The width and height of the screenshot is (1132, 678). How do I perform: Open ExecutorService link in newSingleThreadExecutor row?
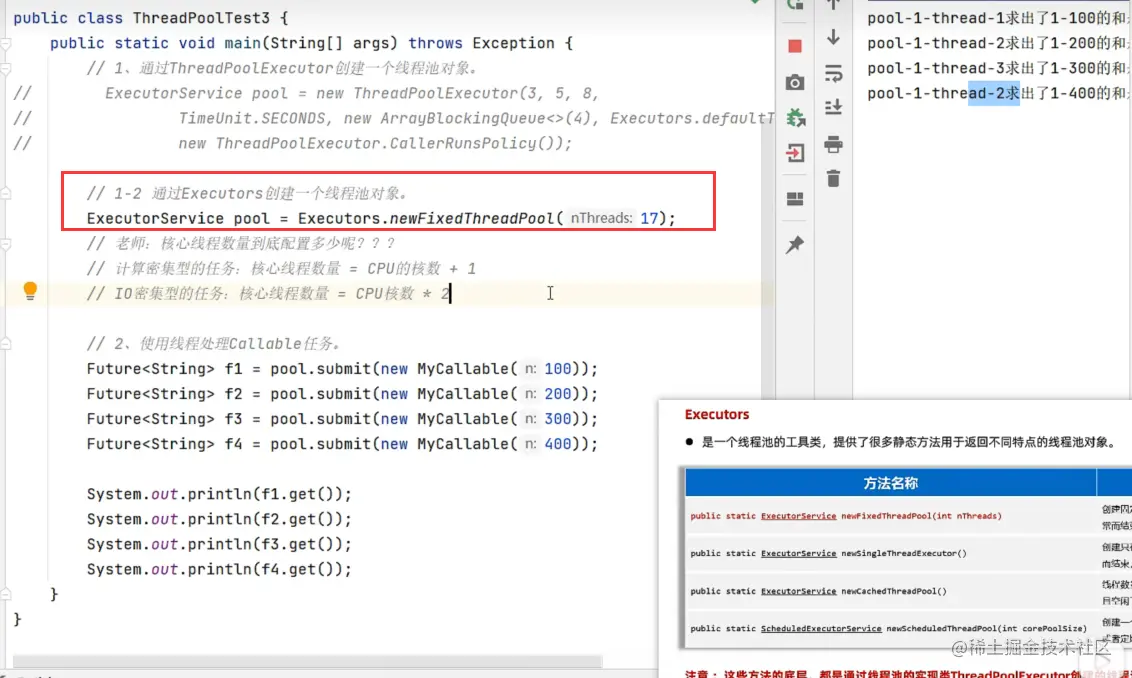[798, 554]
